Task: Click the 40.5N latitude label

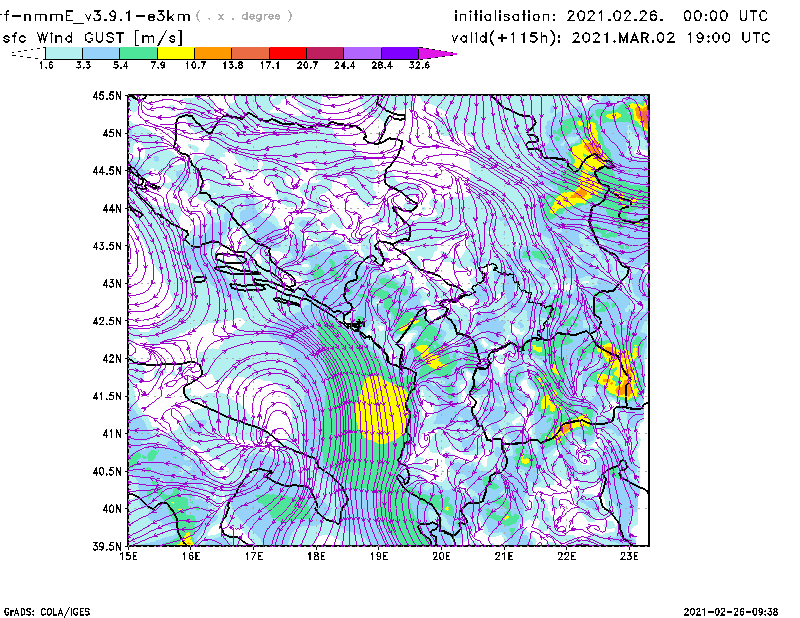Action: click(107, 472)
